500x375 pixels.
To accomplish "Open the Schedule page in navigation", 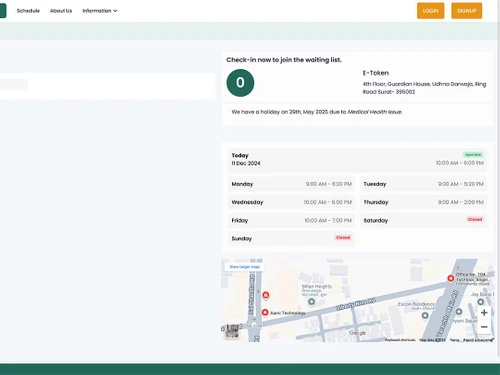I will click(28, 11).
